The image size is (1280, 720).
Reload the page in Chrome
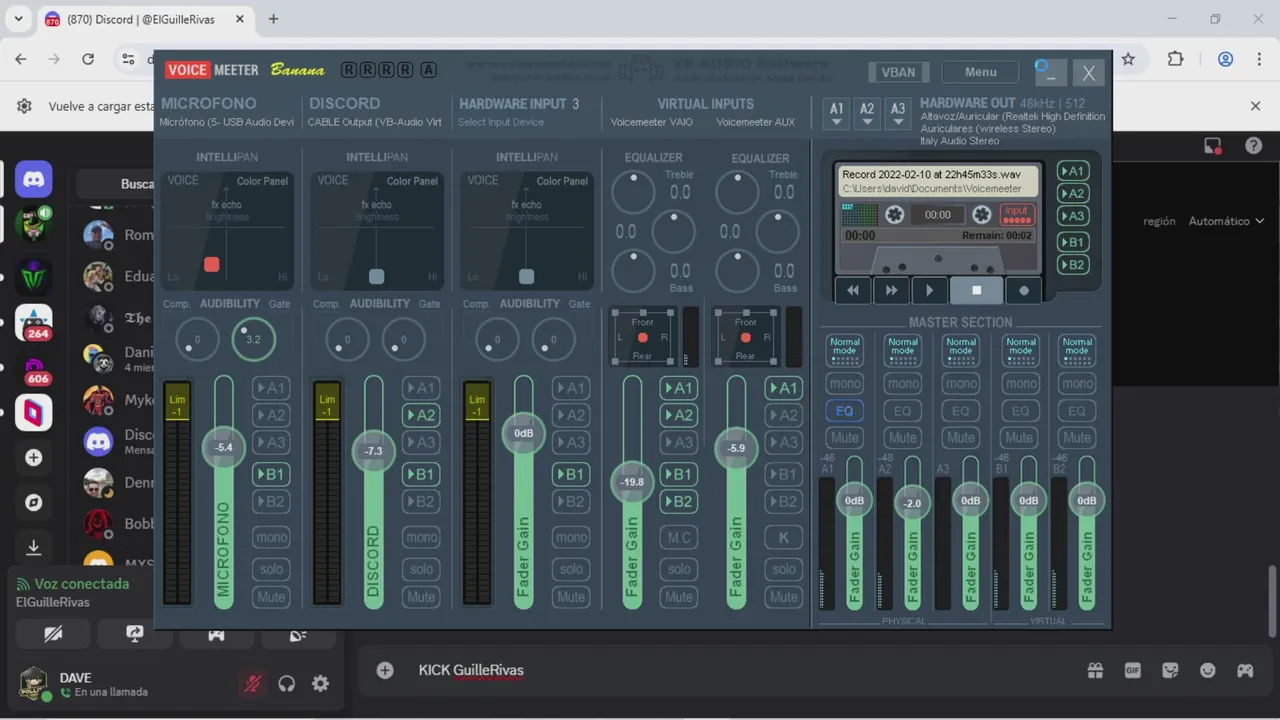coord(88,59)
